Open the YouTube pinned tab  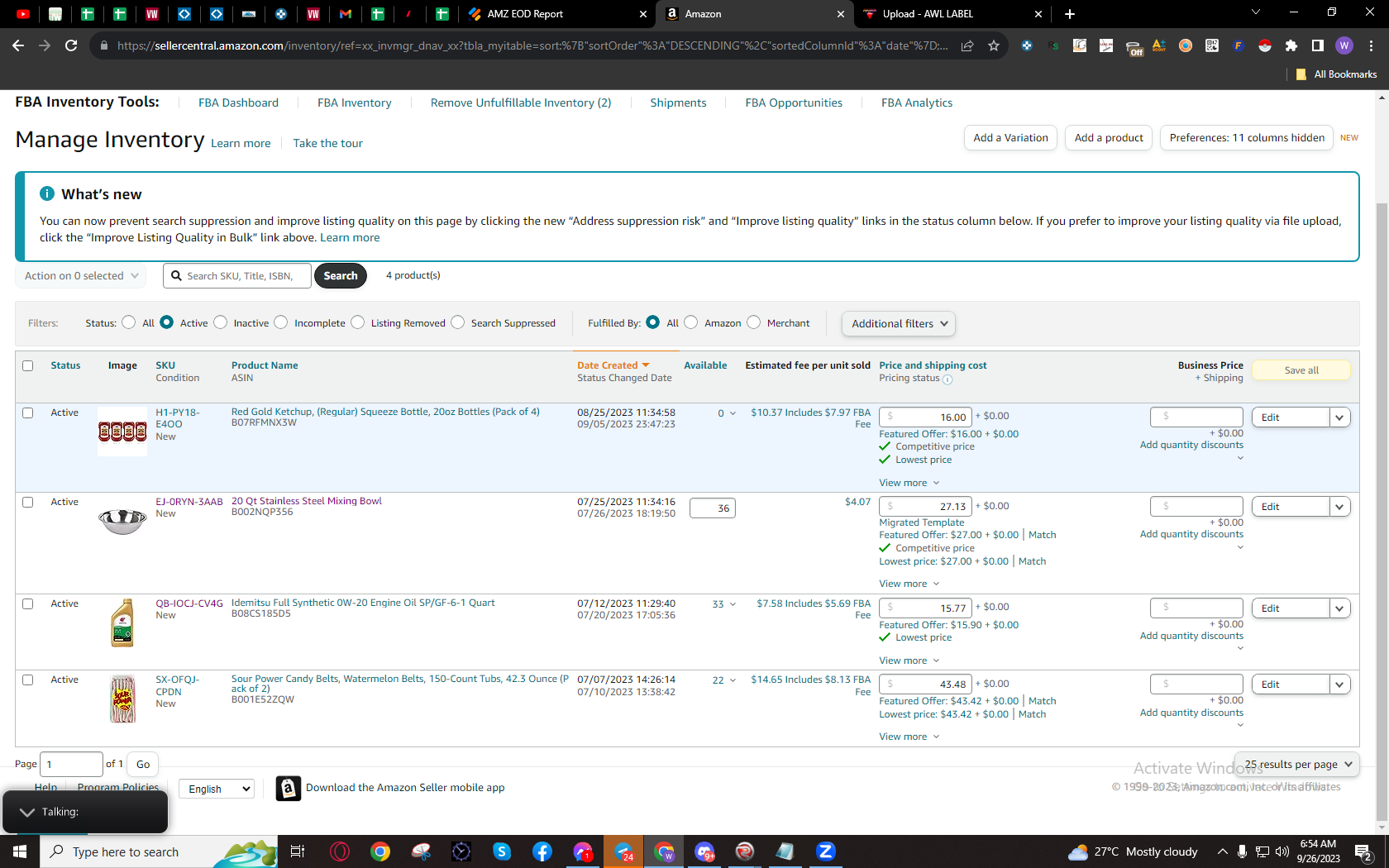point(23,14)
